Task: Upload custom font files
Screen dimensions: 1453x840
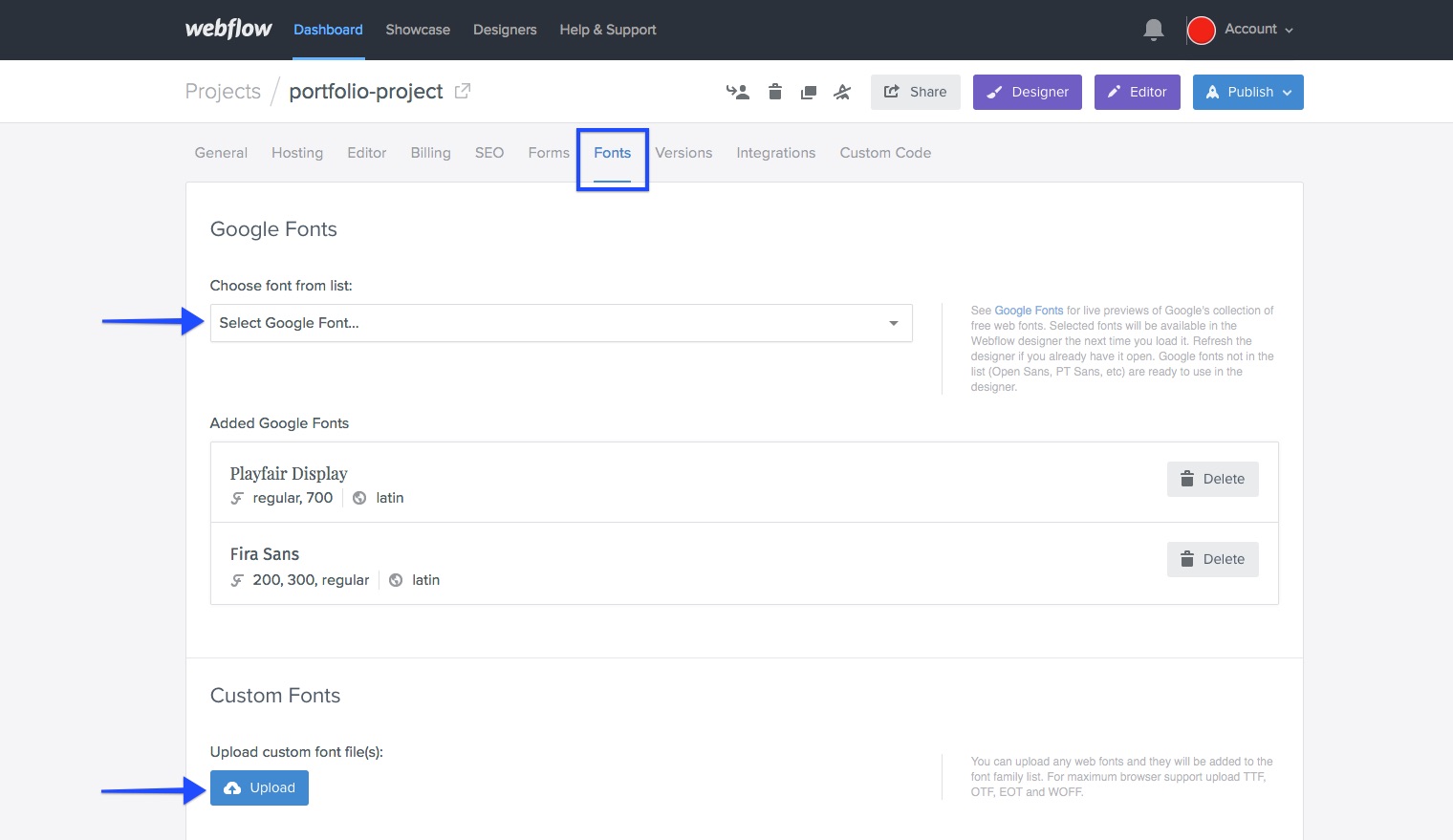Action: pos(259,787)
